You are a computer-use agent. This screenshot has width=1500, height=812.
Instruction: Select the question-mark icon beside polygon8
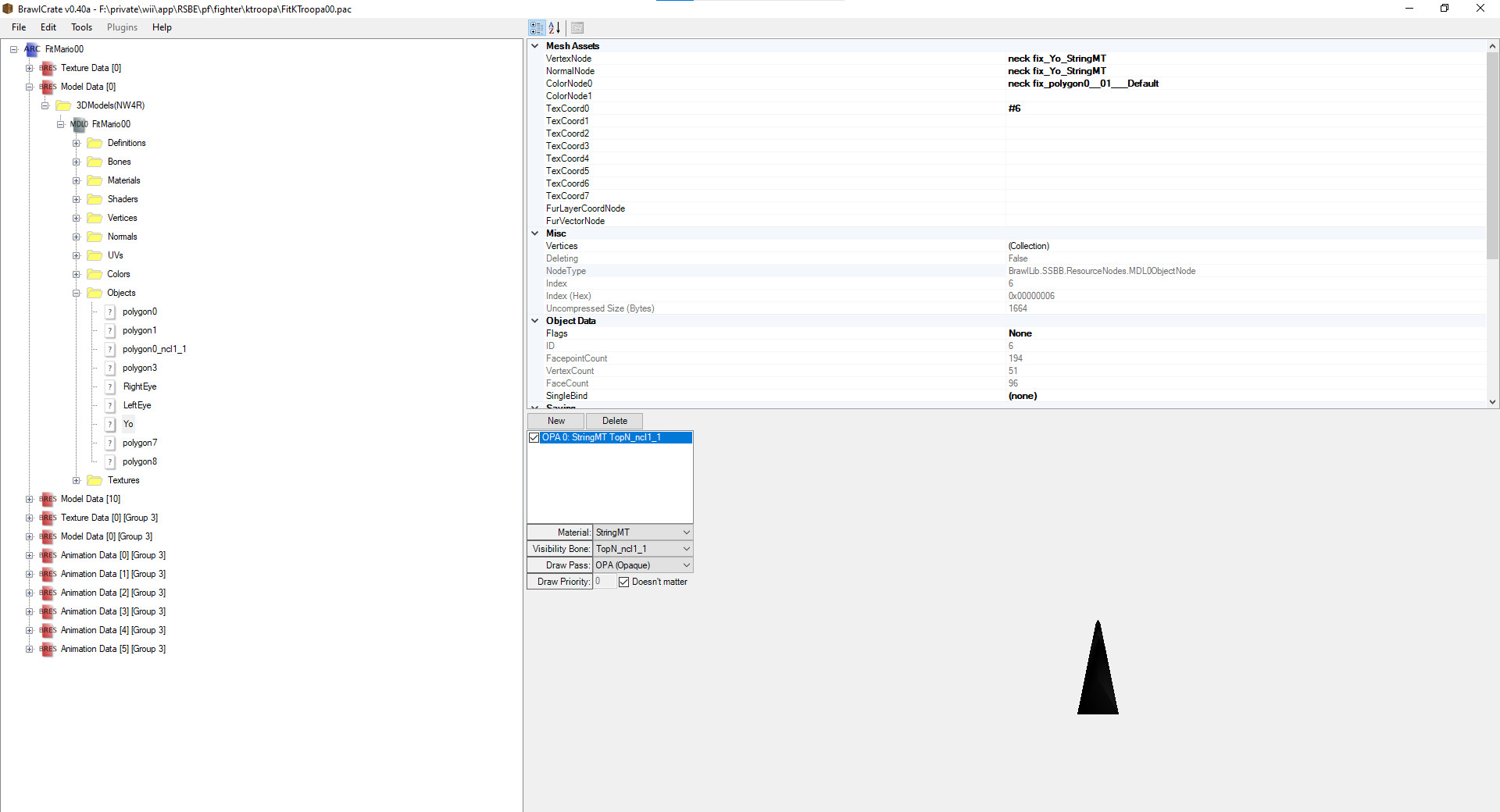coord(110,461)
